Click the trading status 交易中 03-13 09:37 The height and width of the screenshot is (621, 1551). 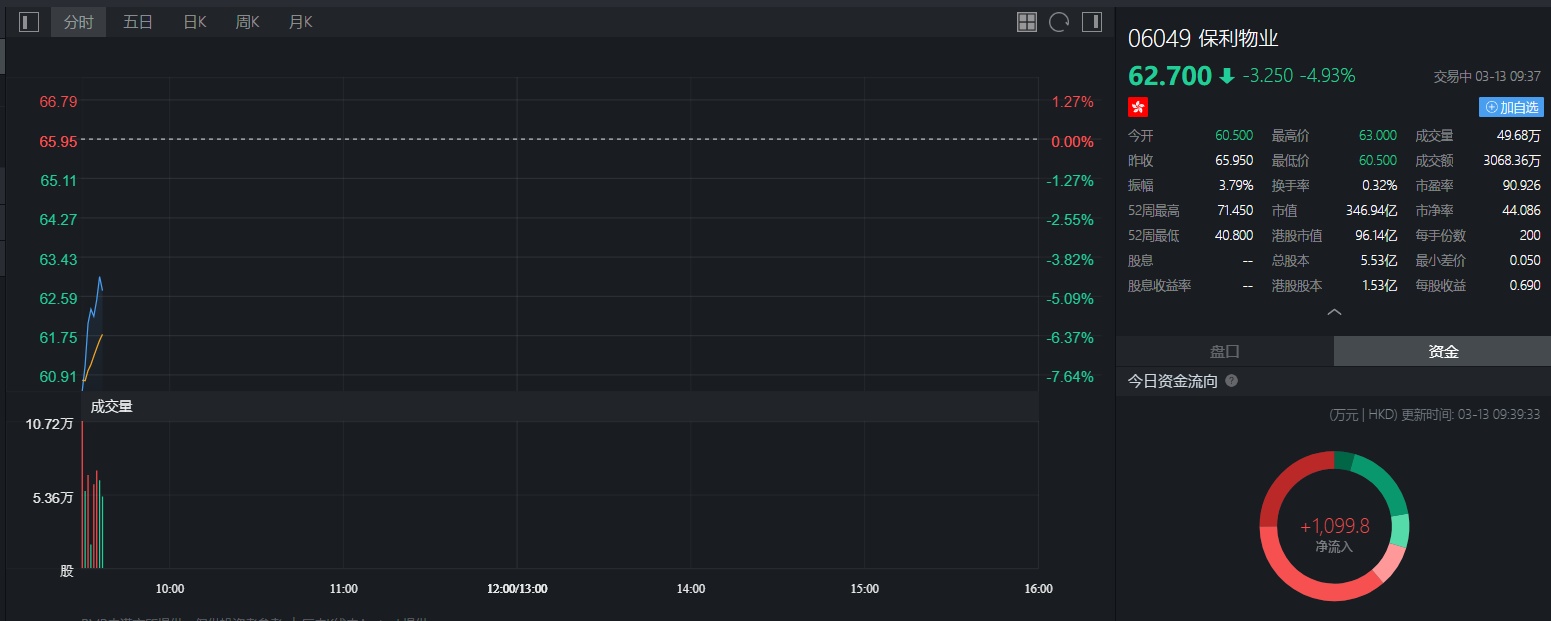pos(1486,76)
